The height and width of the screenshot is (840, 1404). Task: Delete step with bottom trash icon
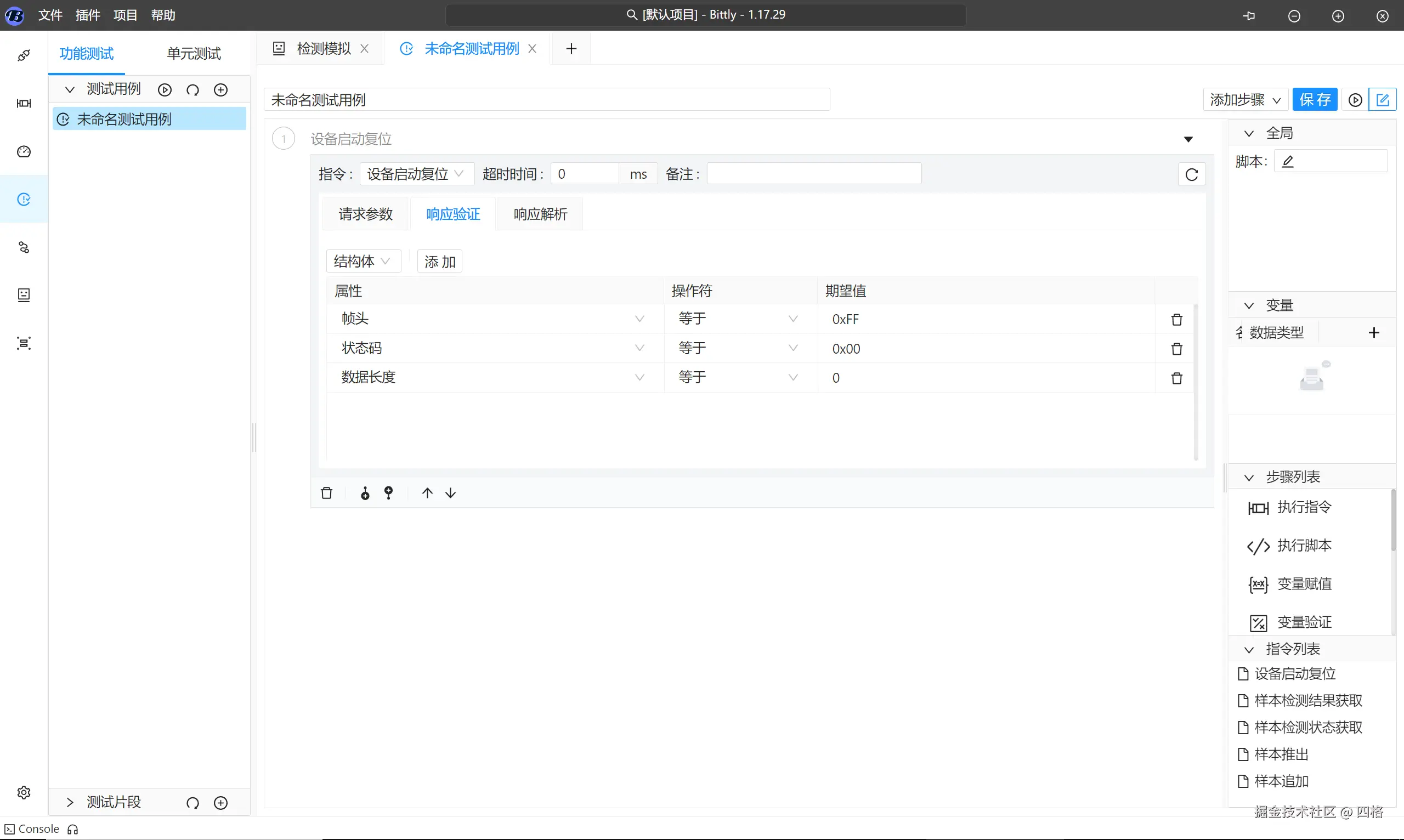327,493
